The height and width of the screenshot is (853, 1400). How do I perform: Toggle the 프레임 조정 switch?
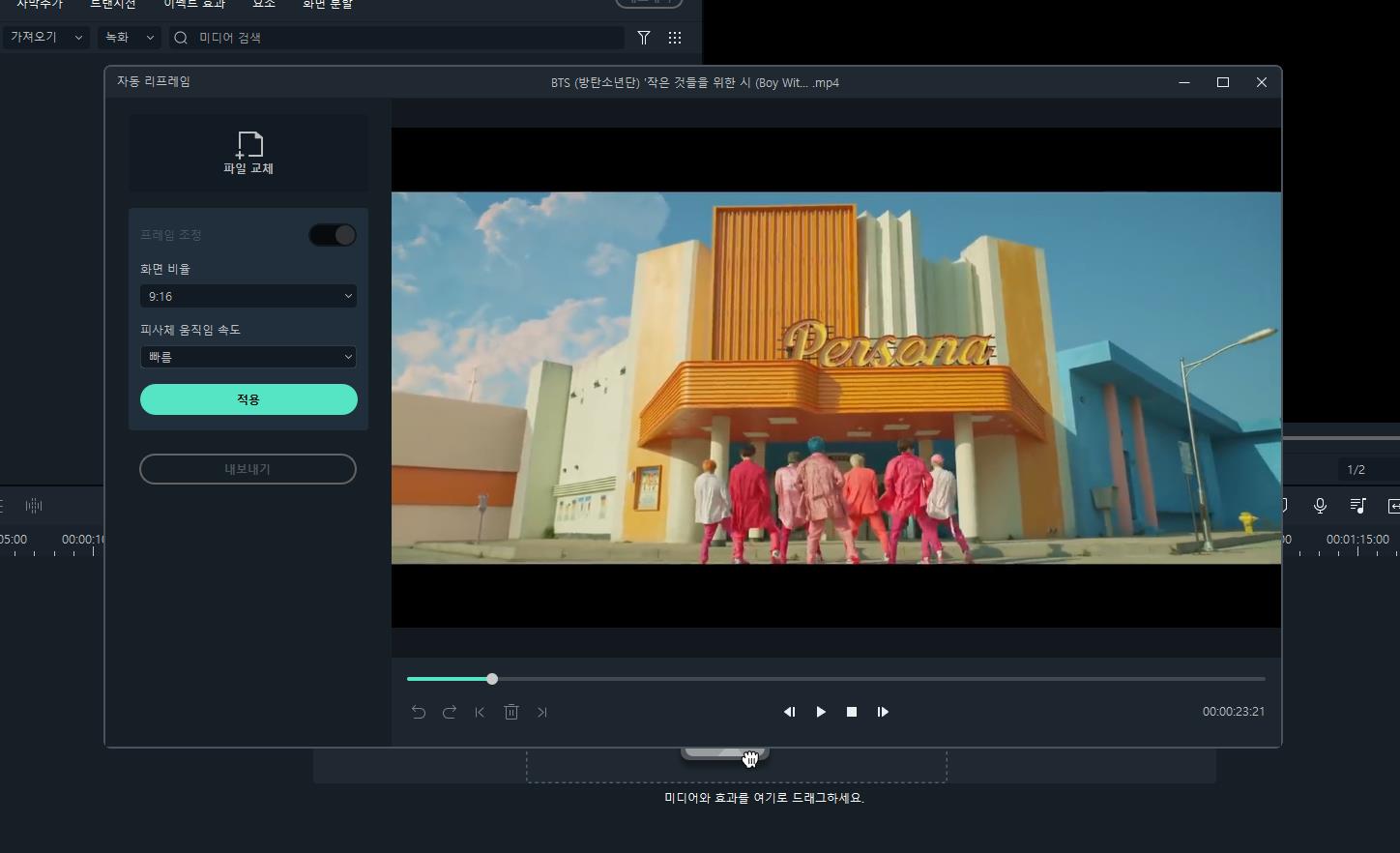[333, 235]
